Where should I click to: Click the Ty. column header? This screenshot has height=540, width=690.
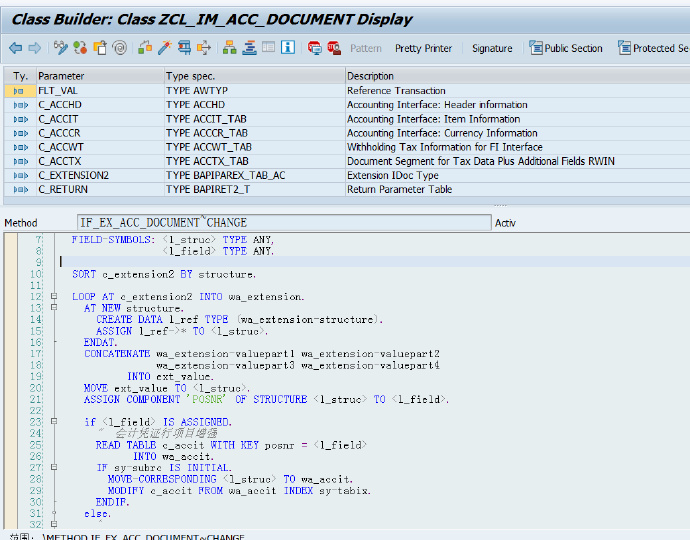[x=20, y=76]
